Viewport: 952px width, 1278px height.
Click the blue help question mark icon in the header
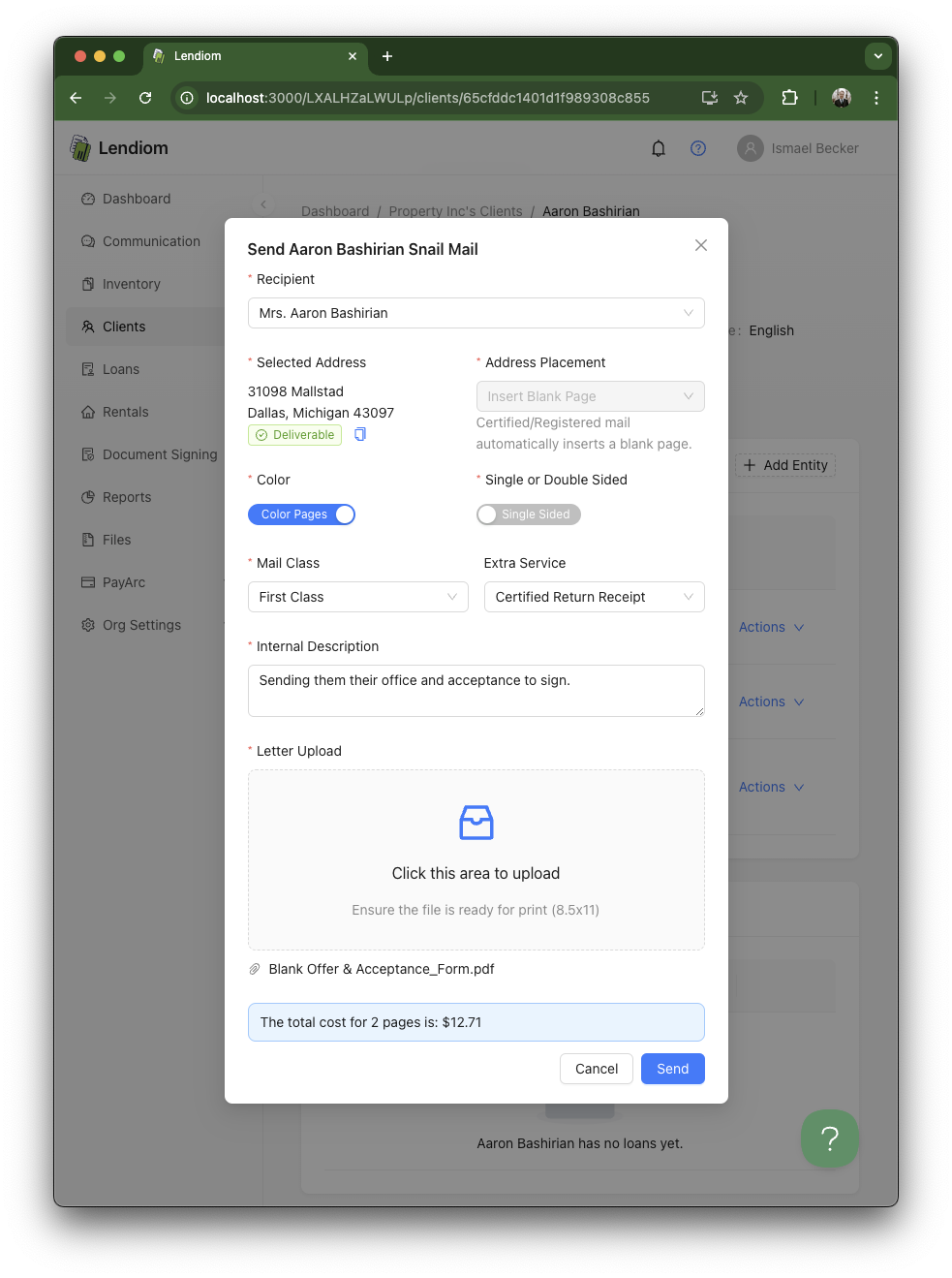[698, 148]
